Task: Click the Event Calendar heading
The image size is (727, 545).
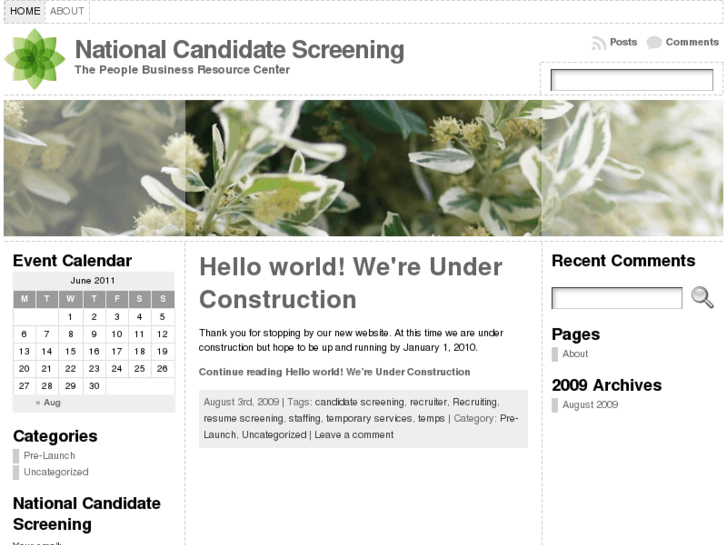Action: pos(72,261)
